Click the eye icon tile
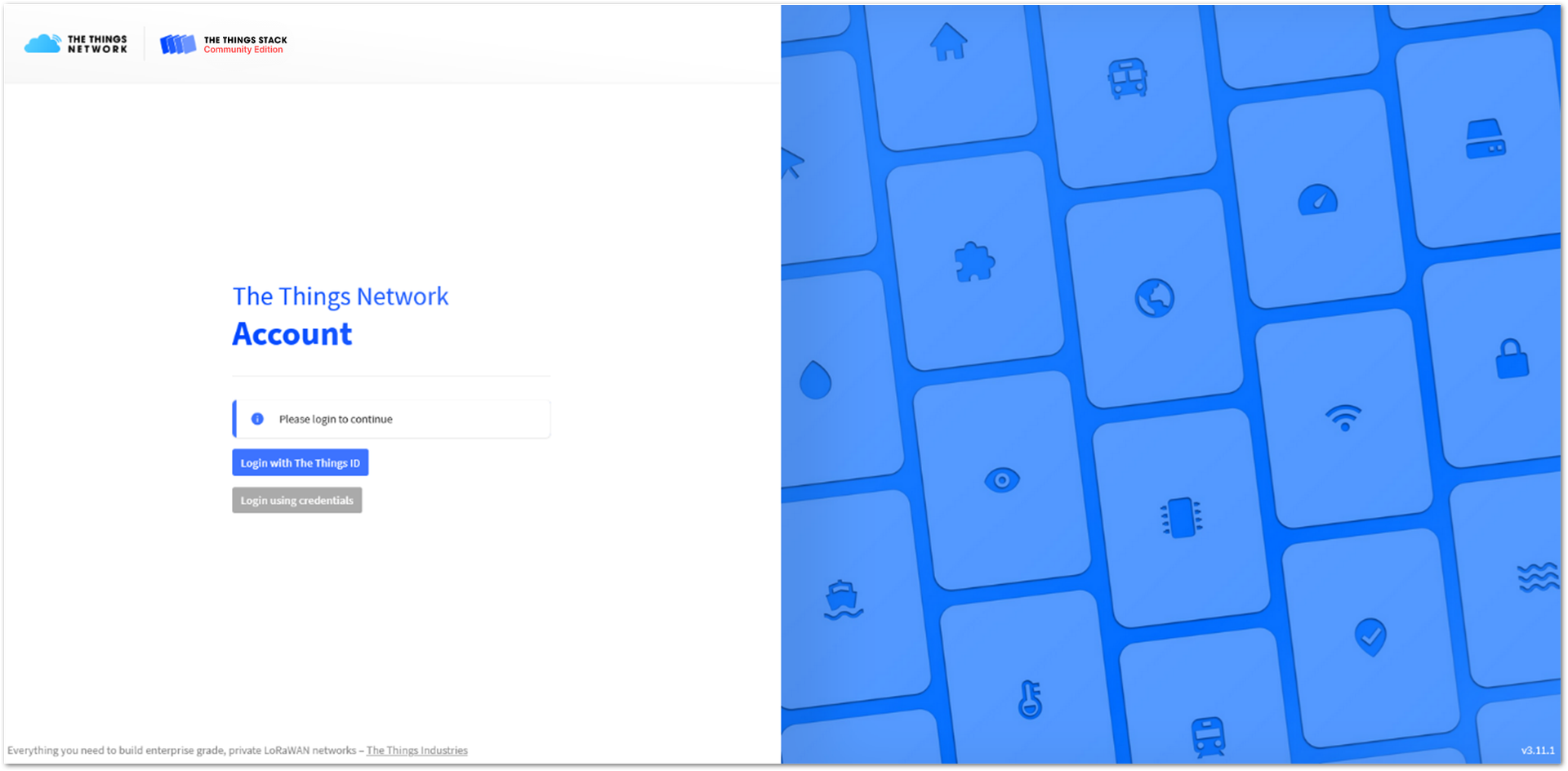Image resolution: width=1568 pixels, height=771 pixels. [x=1002, y=480]
